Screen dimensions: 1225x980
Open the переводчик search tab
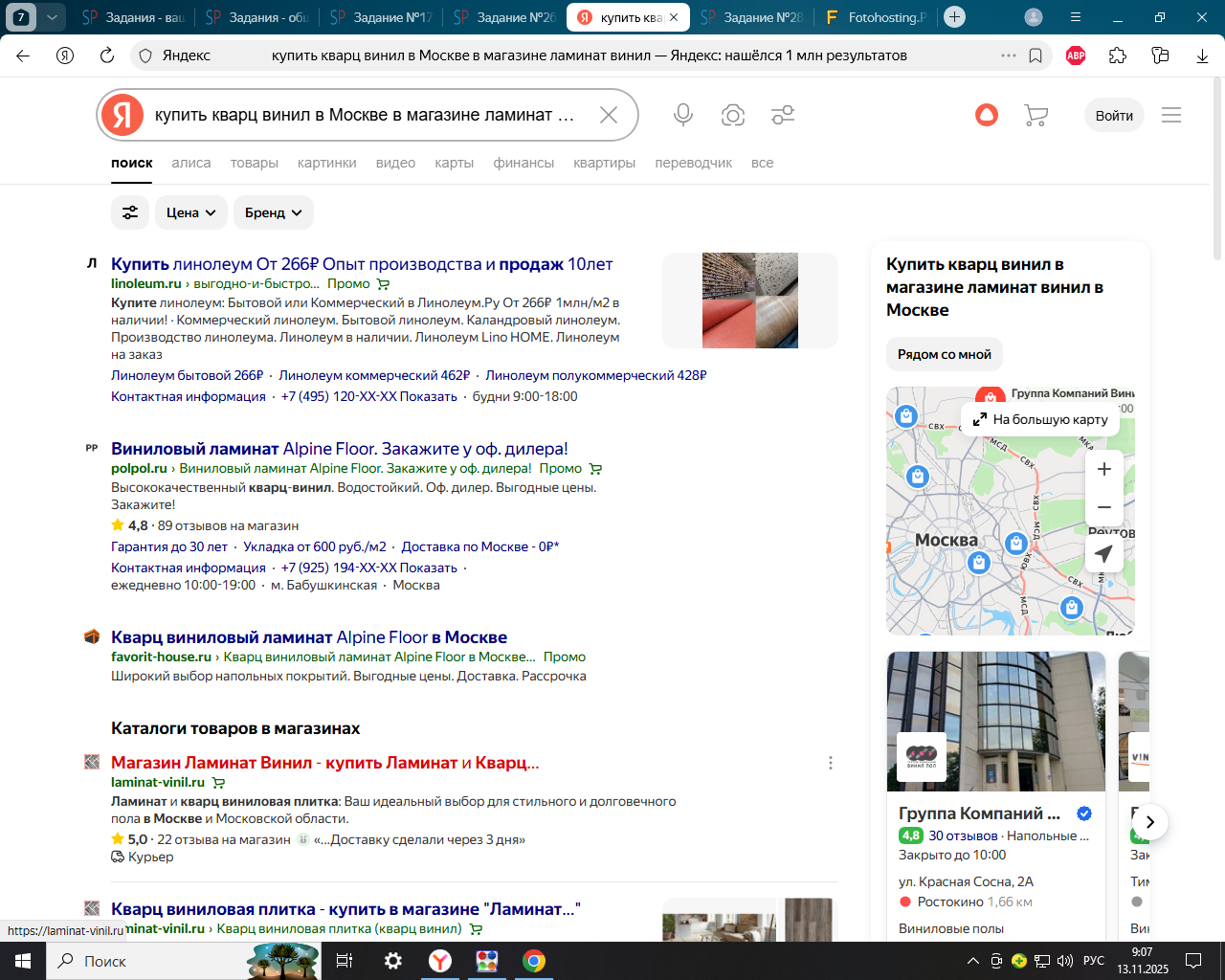point(694,163)
